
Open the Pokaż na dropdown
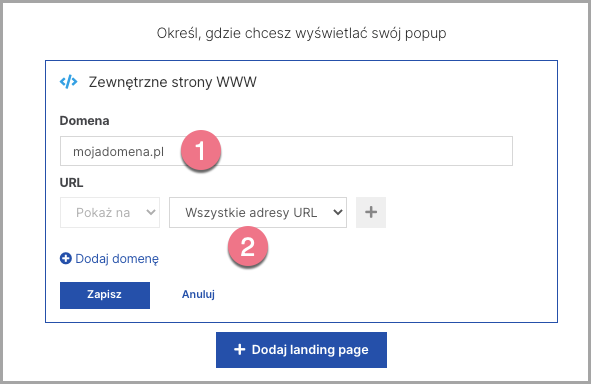tap(110, 213)
